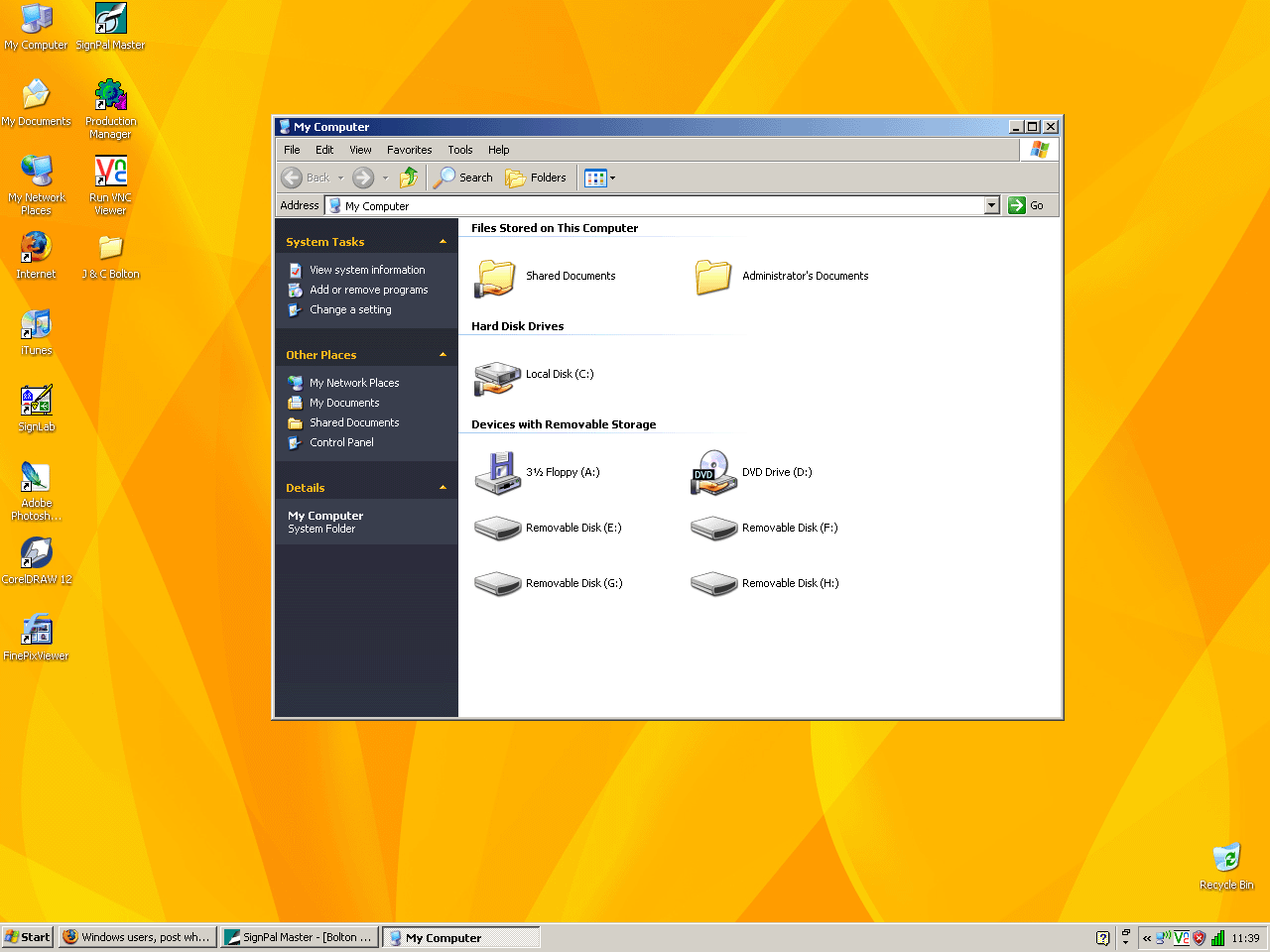
Task: Expand hidden tray icons chevron
Action: (1147, 938)
